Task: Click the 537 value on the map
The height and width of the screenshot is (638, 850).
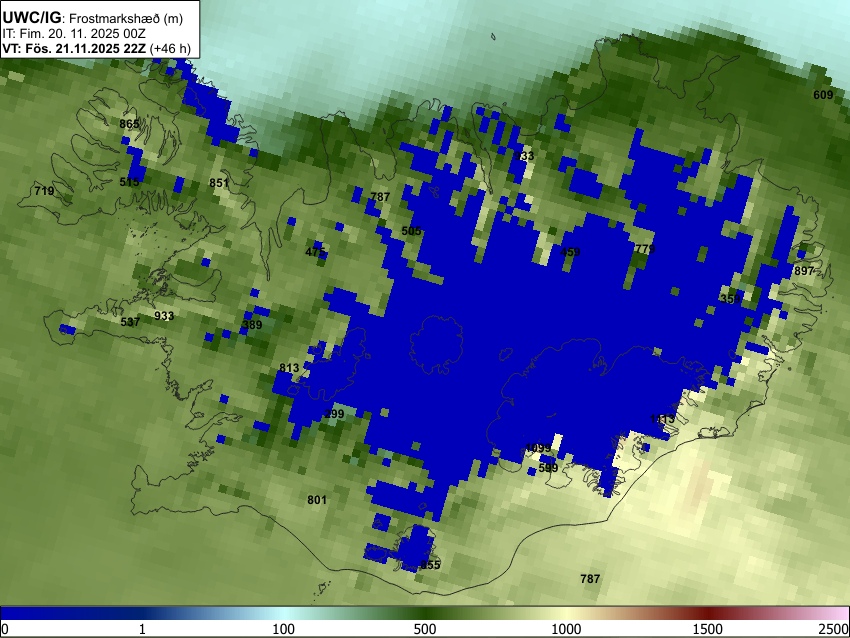Action: tap(130, 322)
